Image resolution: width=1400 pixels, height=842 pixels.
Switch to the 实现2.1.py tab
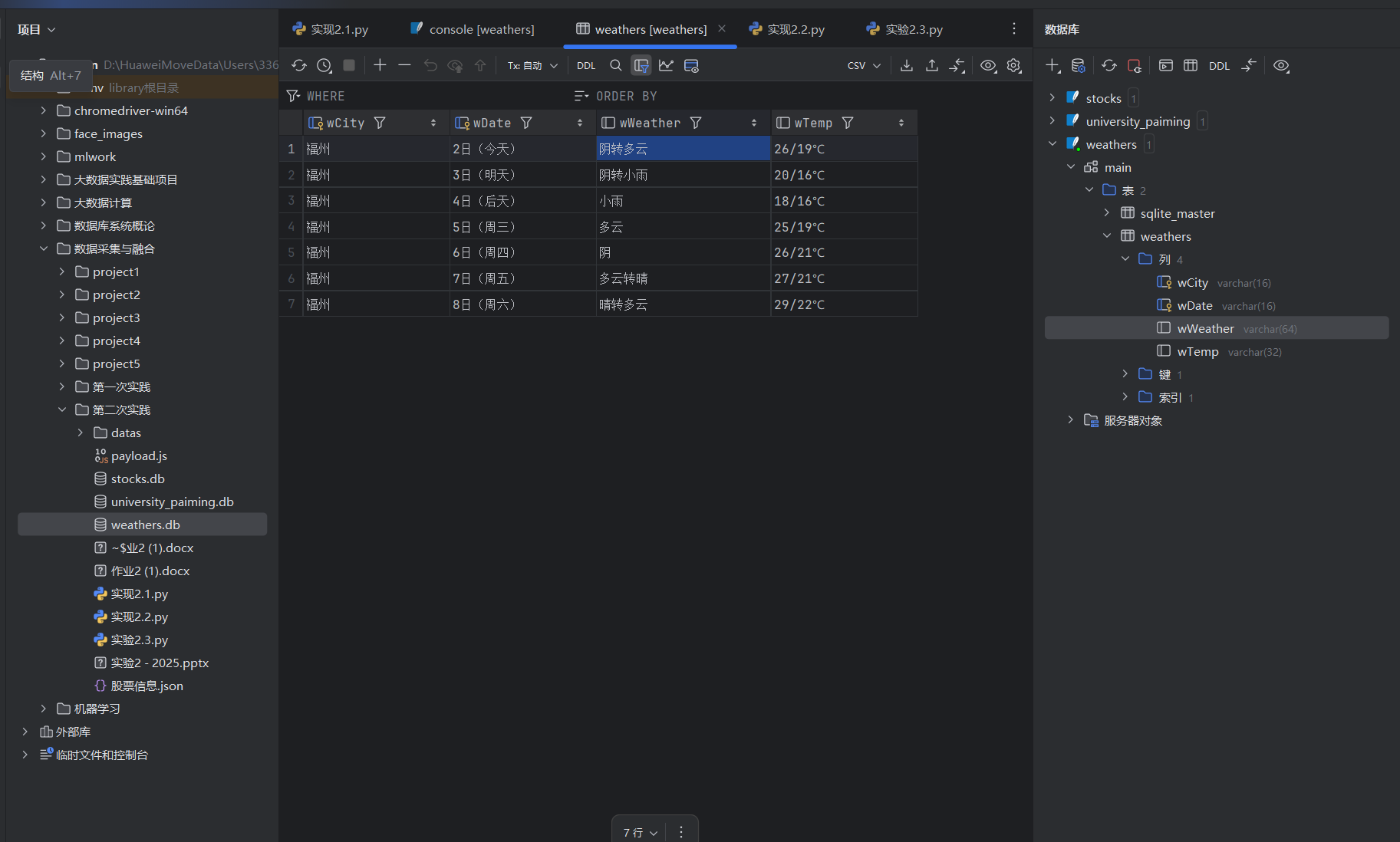coord(331,29)
